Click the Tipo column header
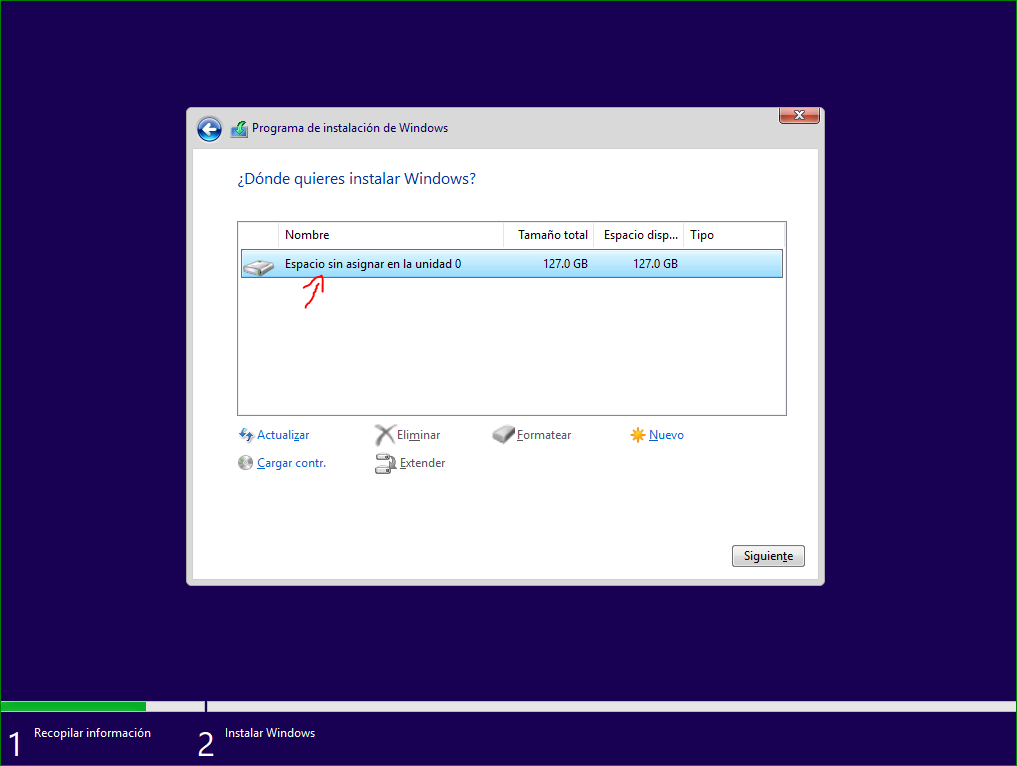Viewport: 1017px width, 766px height. coord(734,235)
